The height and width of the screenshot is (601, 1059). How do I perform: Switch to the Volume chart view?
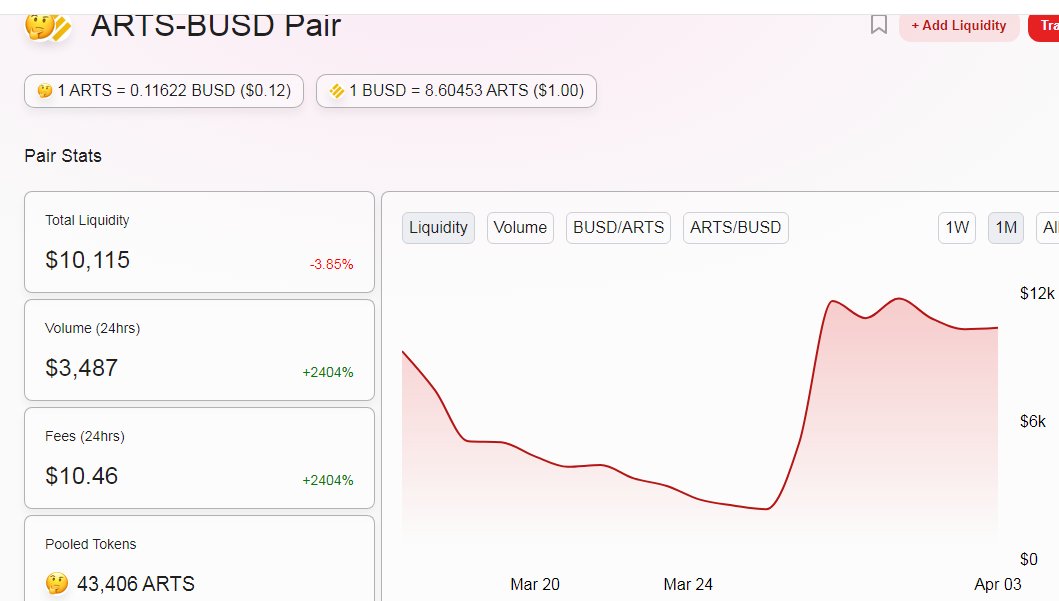[519, 228]
